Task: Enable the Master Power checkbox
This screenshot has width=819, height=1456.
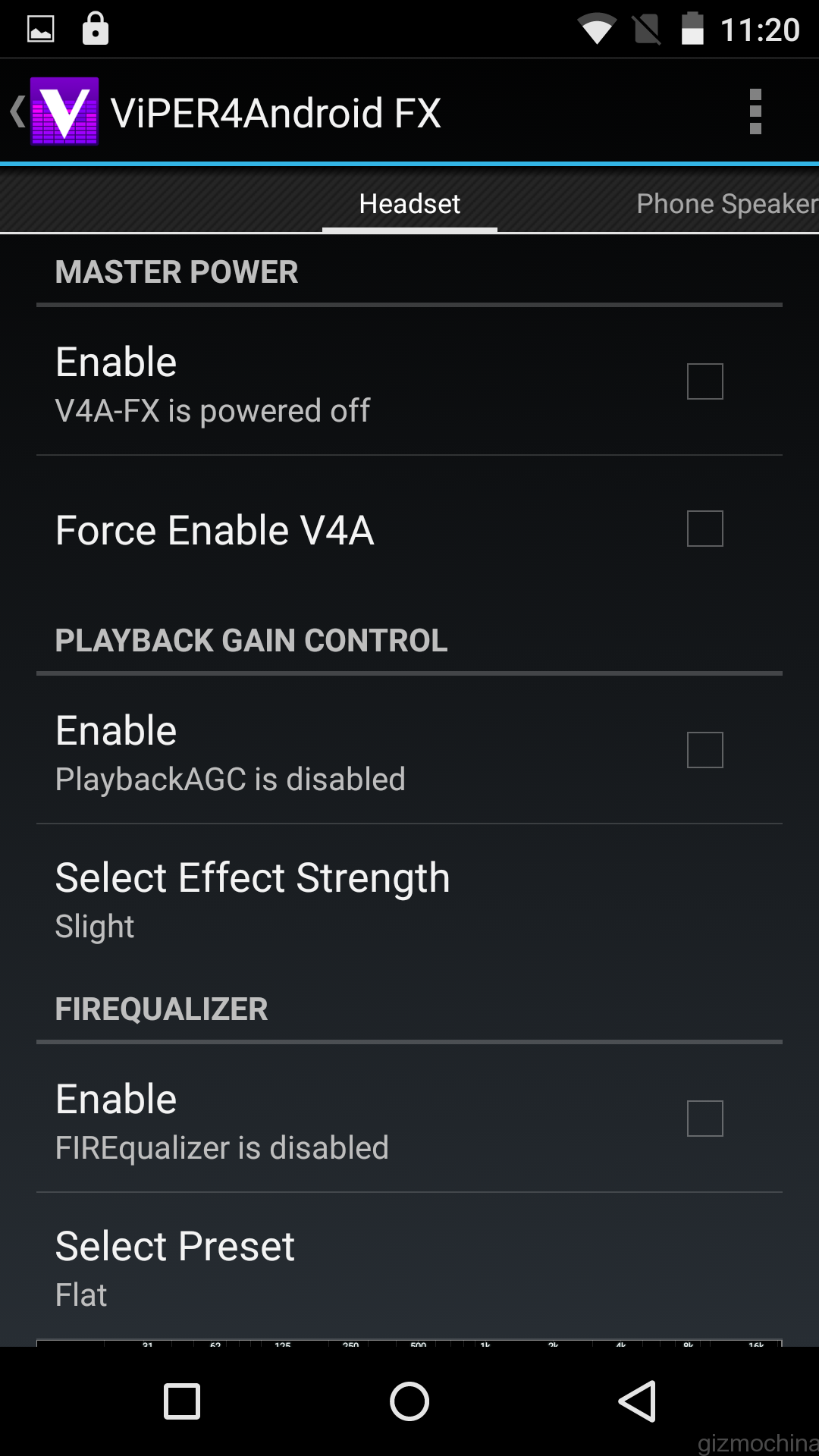Action: pos(704,381)
